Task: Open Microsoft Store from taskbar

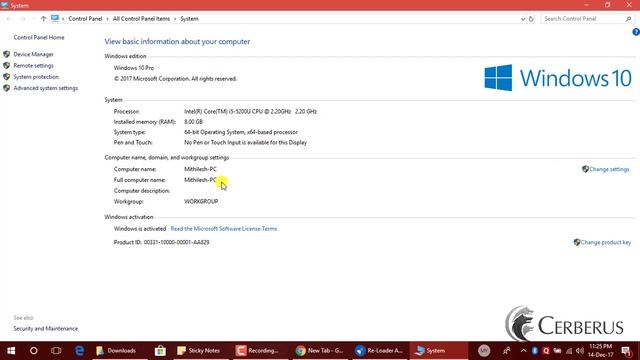Action: pyautogui.click(x=160, y=351)
